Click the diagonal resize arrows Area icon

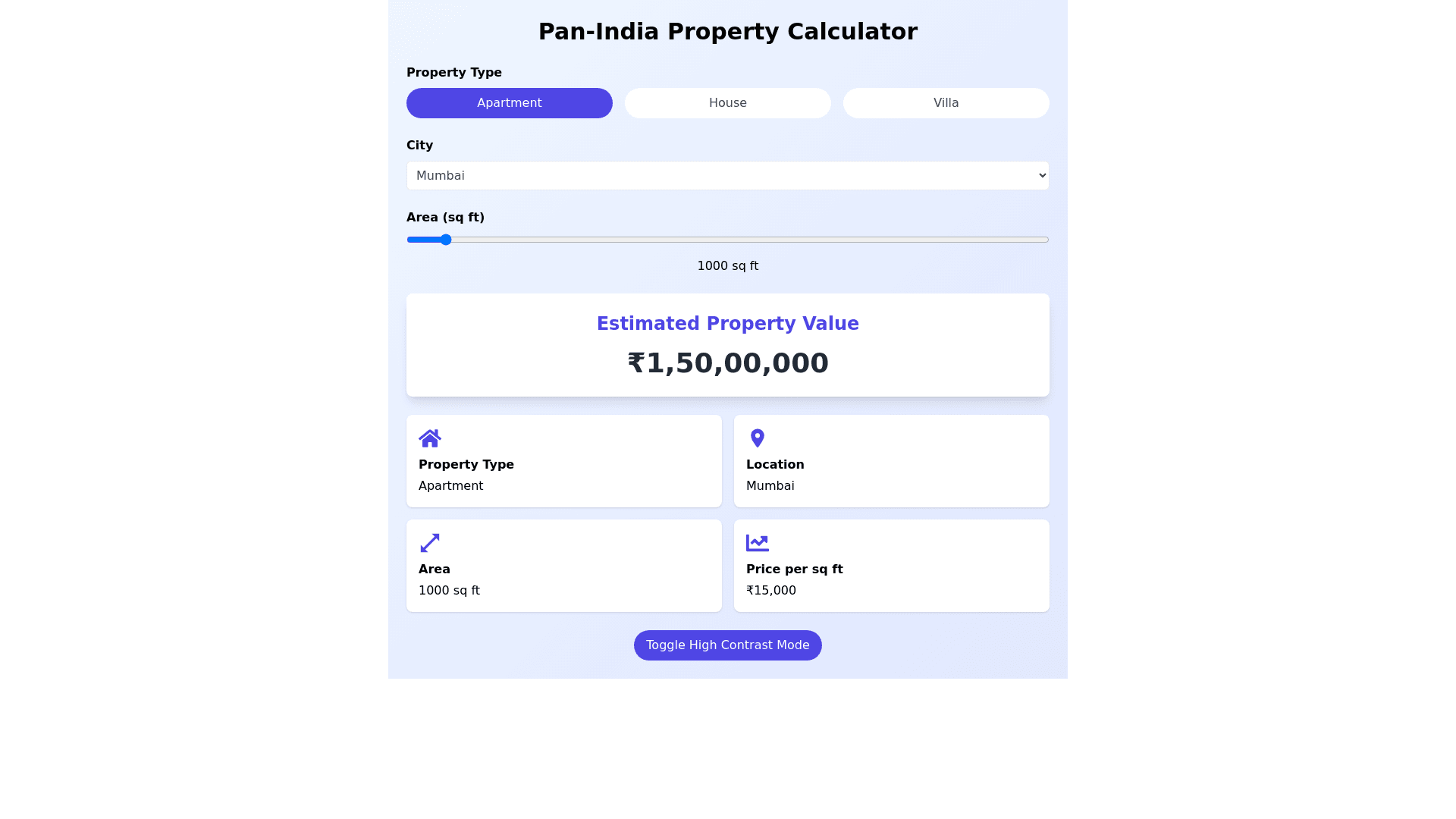pos(430,543)
